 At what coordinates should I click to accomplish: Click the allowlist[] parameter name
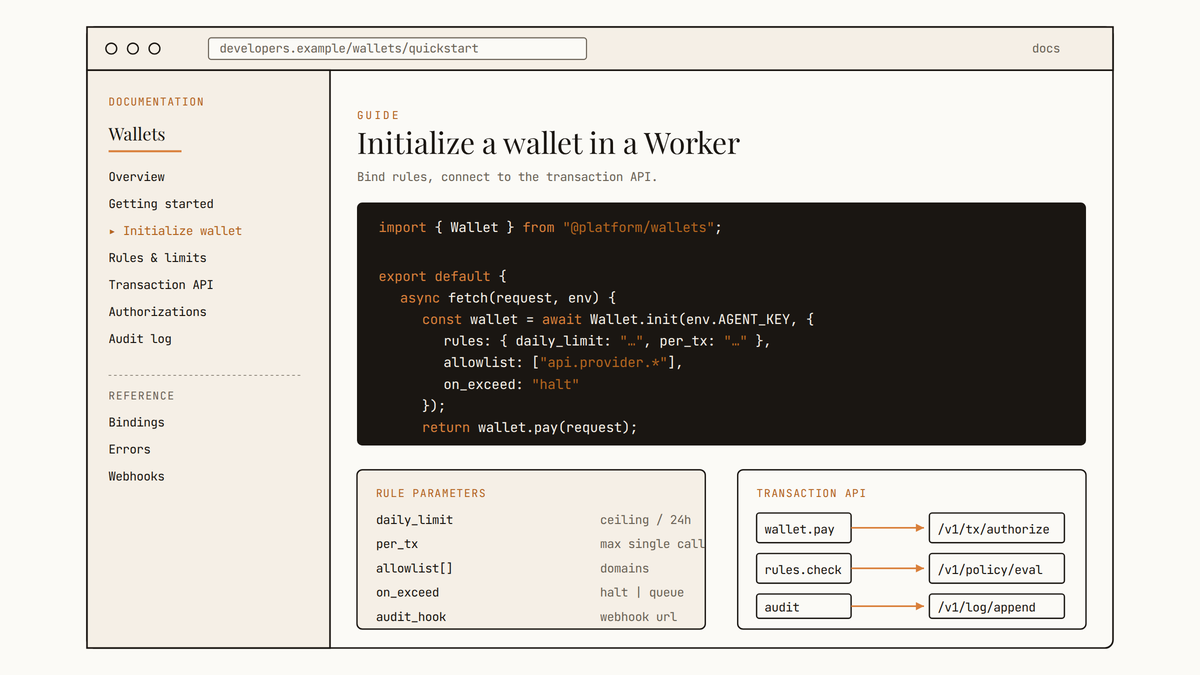coord(414,569)
